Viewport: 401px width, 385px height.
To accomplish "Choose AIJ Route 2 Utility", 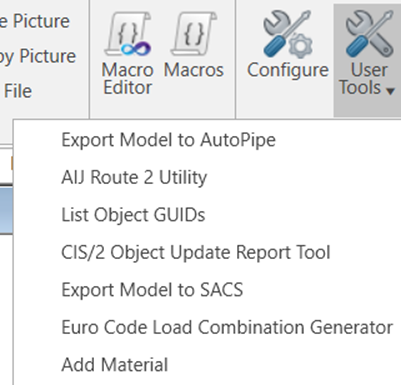I will [134, 177].
